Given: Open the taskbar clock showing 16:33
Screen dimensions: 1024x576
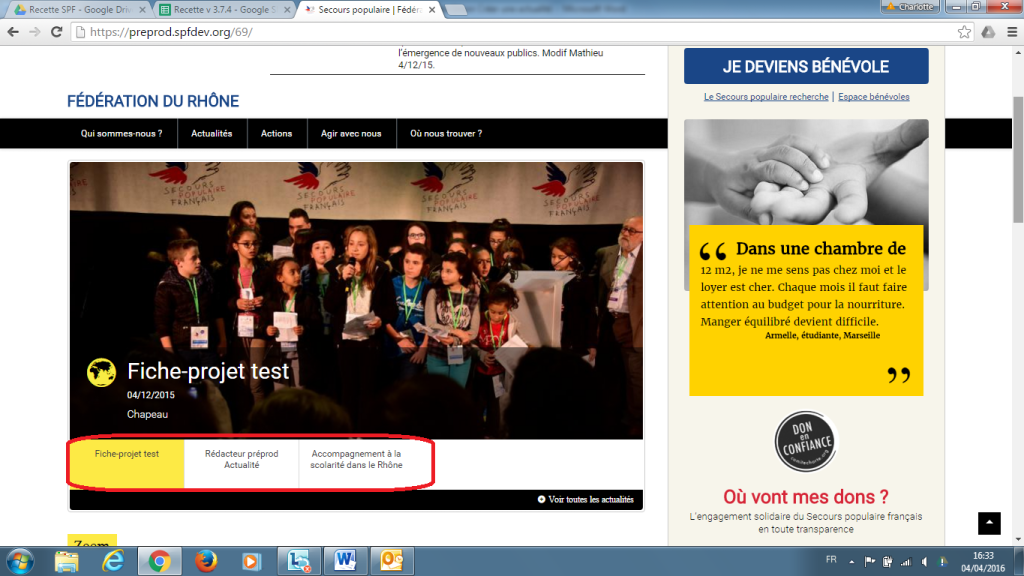Looking at the screenshot, I should click(x=983, y=562).
